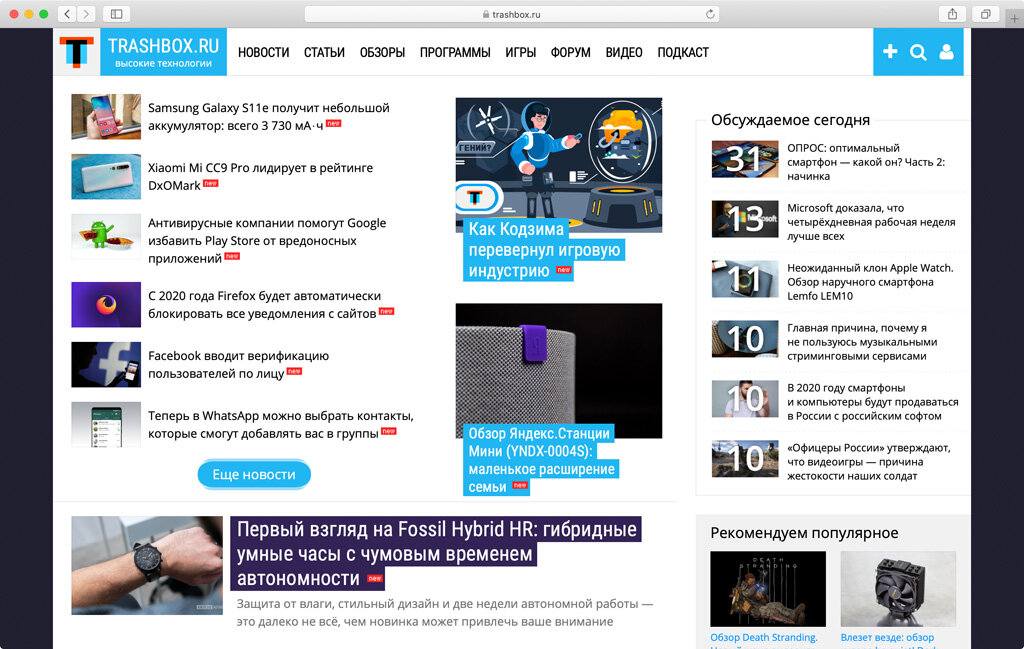Open Safari share icon
The height and width of the screenshot is (649, 1024).
952,14
